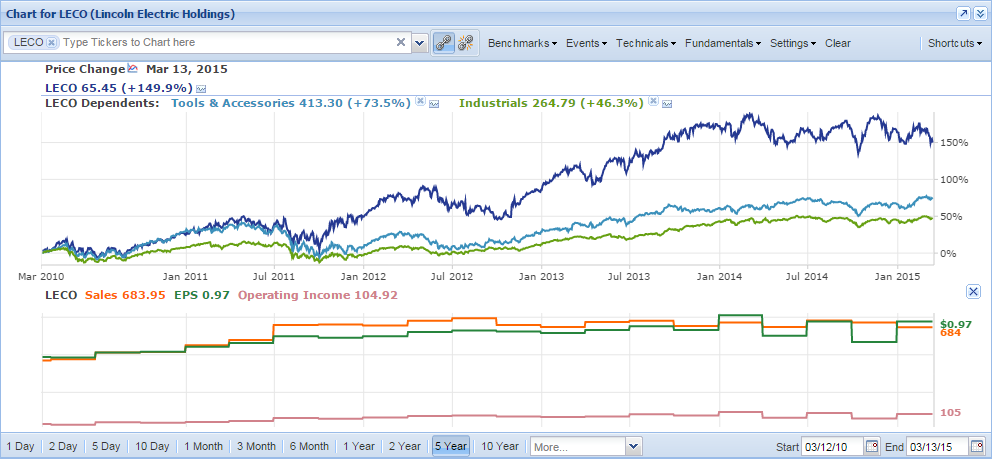Clear the ticker input with the X
The height and width of the screenshot is (459, 992).
(x=400, y=42)
